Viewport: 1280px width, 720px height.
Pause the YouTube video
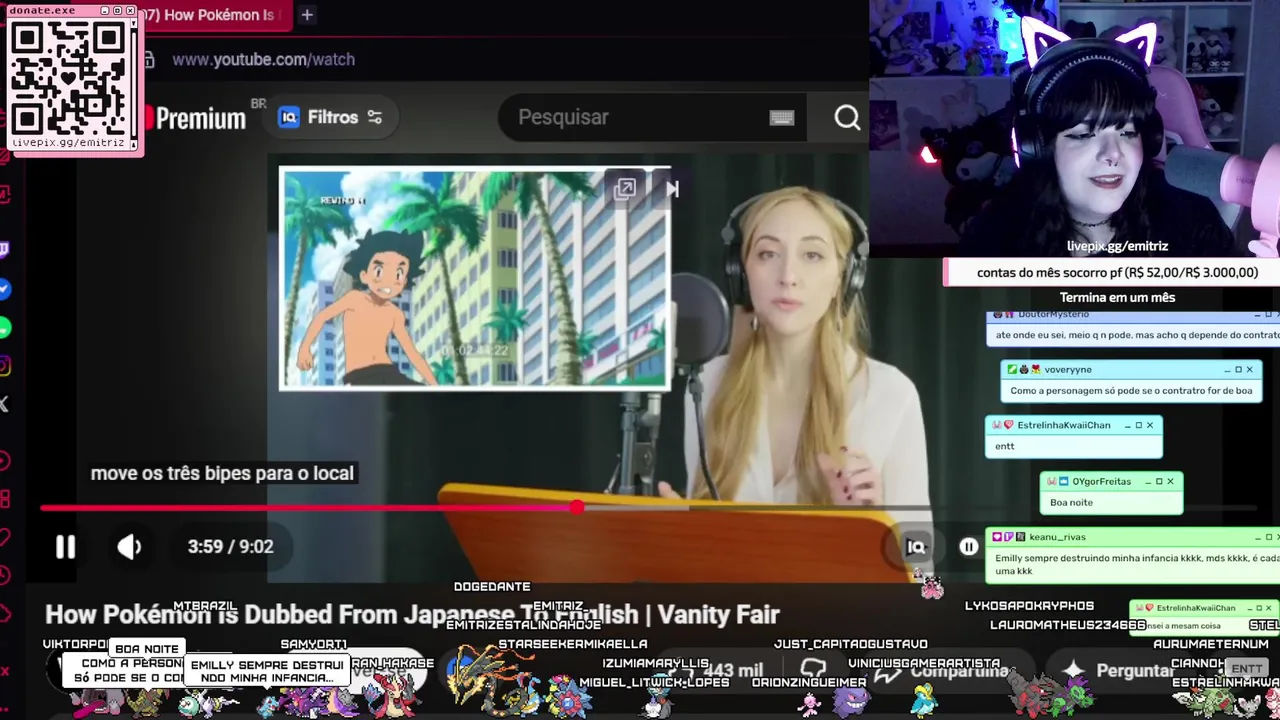[65, 546]
